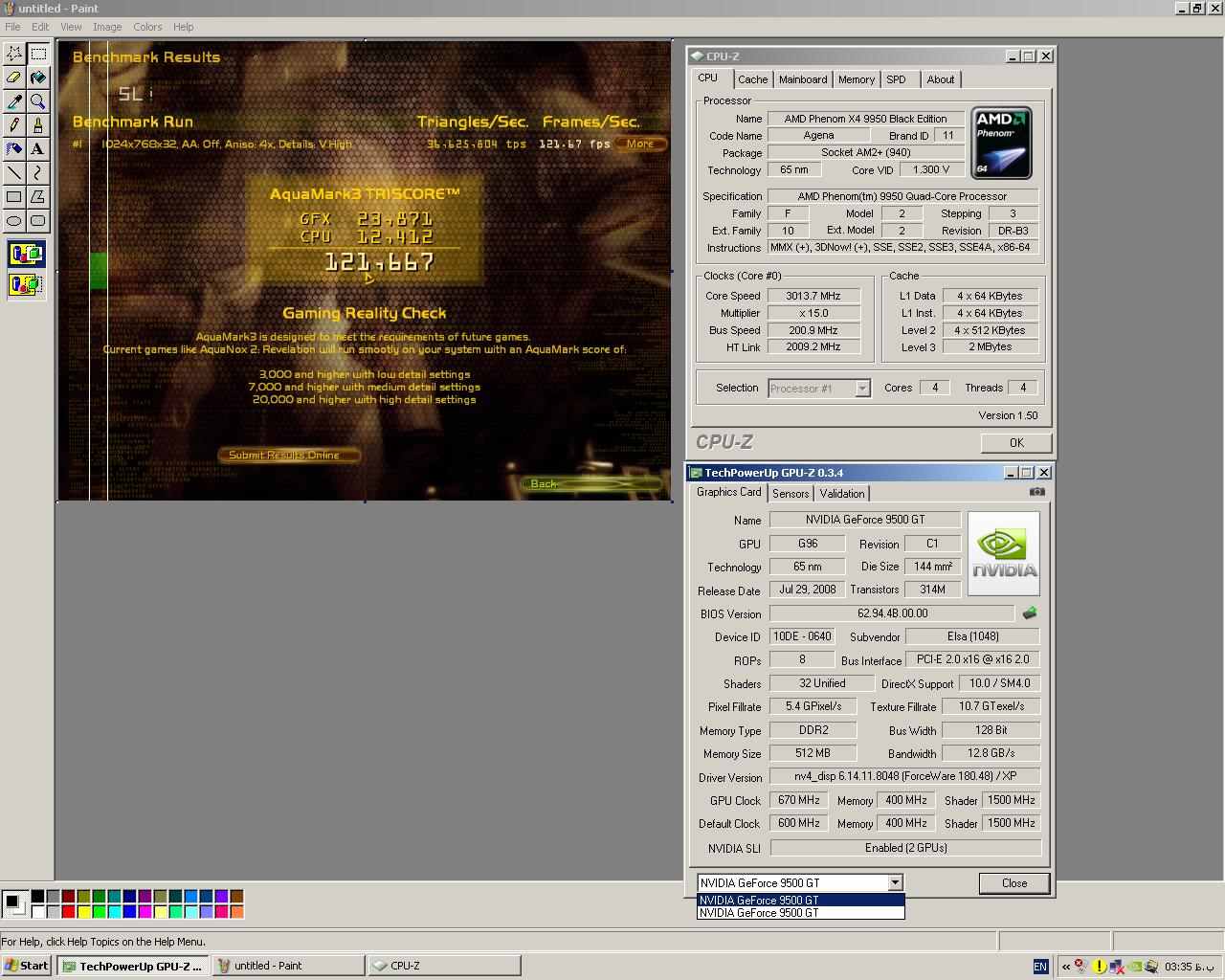Open the Colors menu in Paint
1225x980 pixels.
pyautogui.click(x=147, y=27)
